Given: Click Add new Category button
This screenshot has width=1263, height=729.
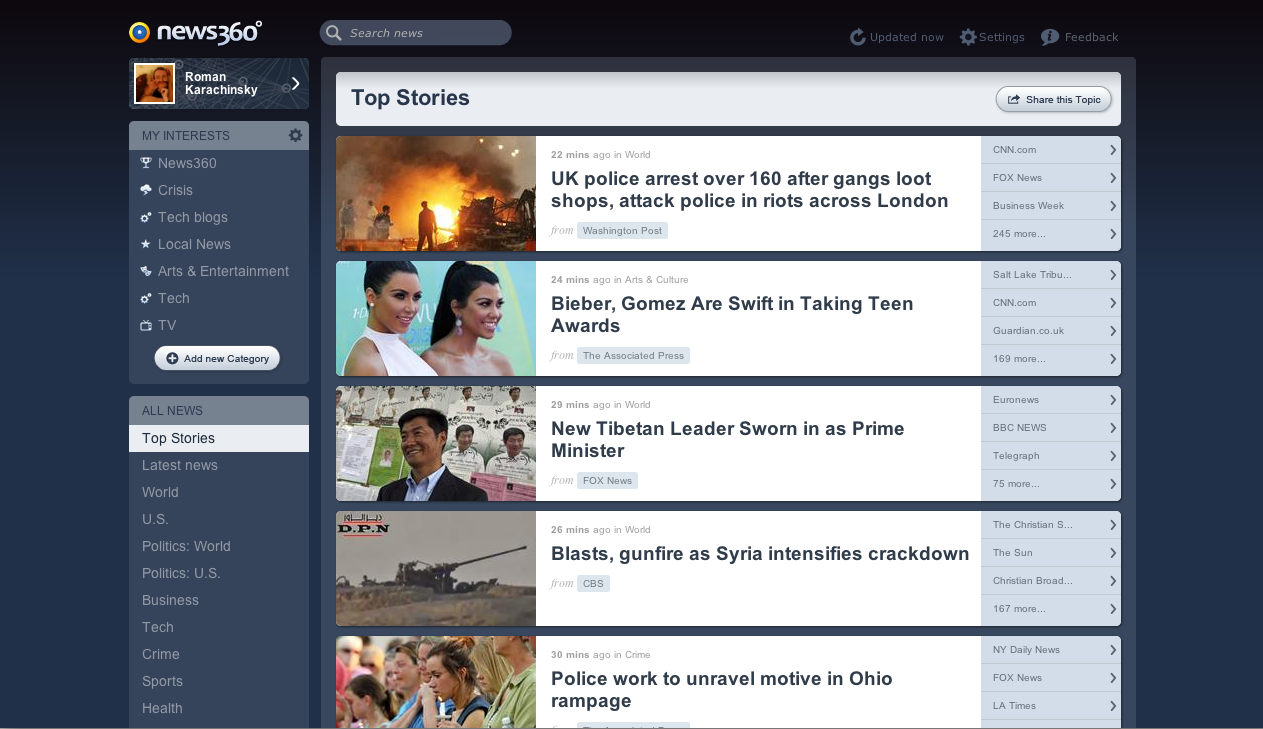Looking at the screenshot, I should (217, 358).
